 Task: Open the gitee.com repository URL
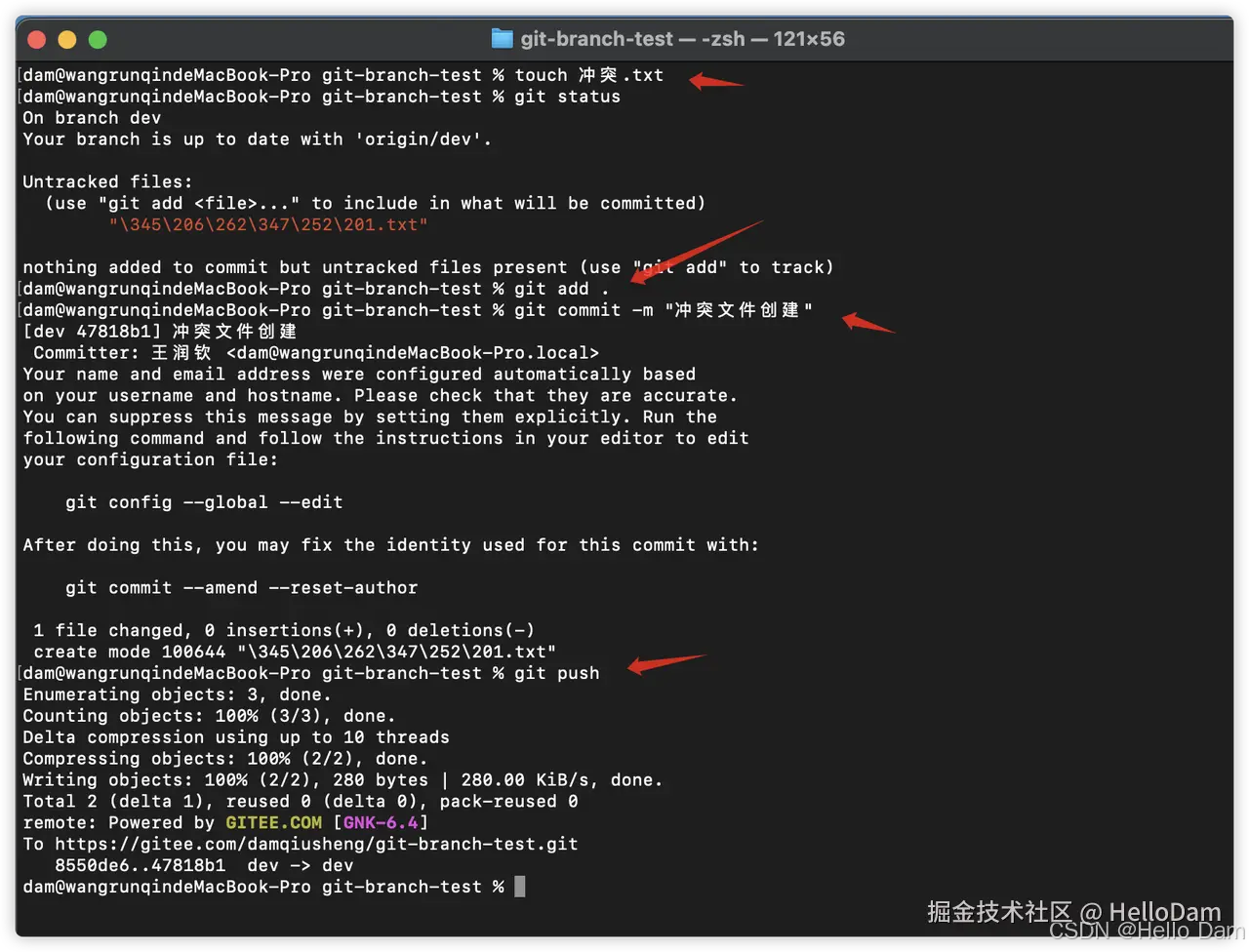click(x=316, y=845)
